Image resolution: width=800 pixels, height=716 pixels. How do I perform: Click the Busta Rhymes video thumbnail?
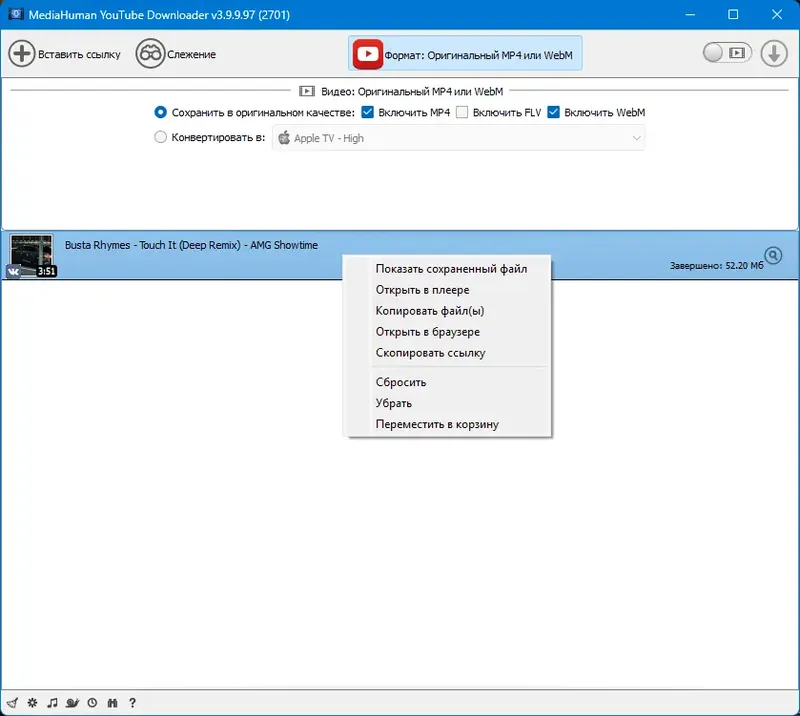click(31, 255)
